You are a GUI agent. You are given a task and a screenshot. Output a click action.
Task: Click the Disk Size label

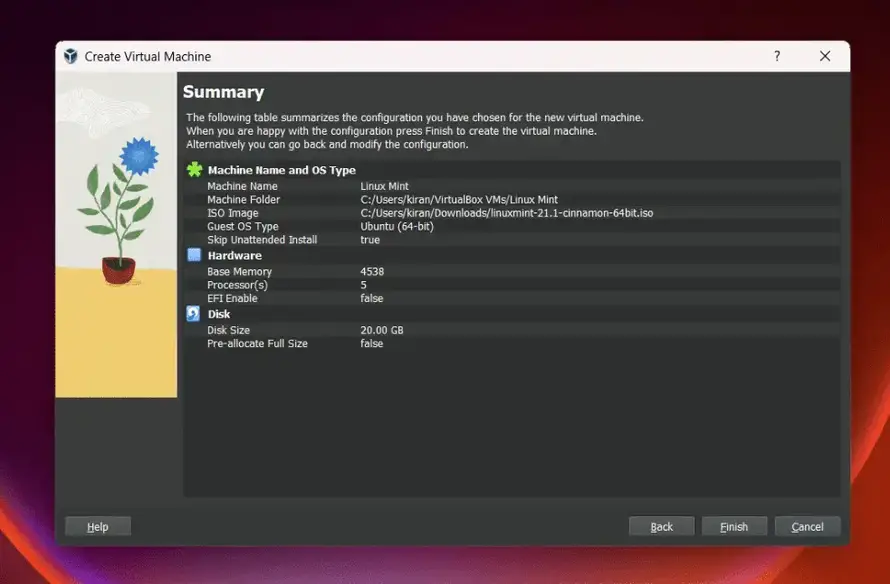[228, 330]
